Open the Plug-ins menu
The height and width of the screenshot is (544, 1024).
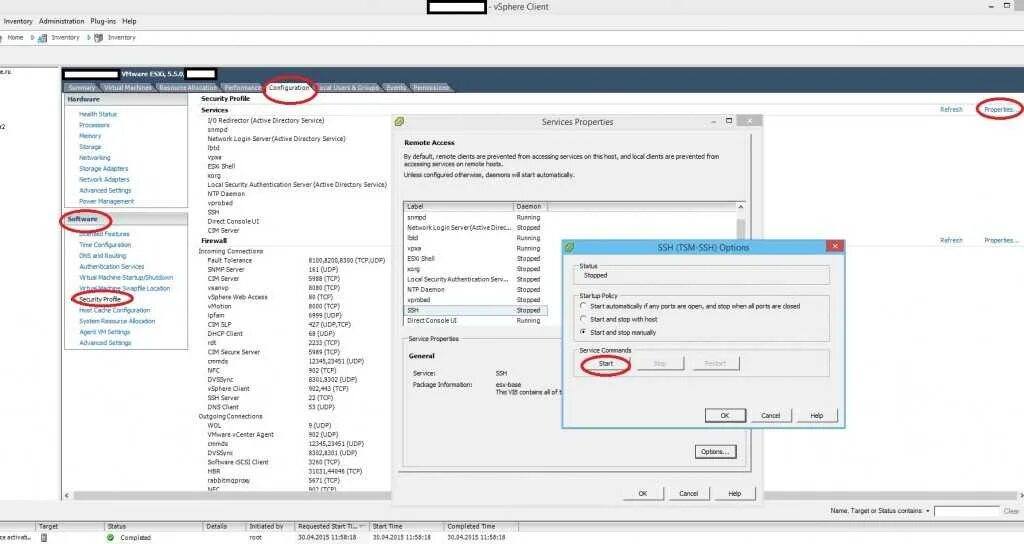point(103,21)
